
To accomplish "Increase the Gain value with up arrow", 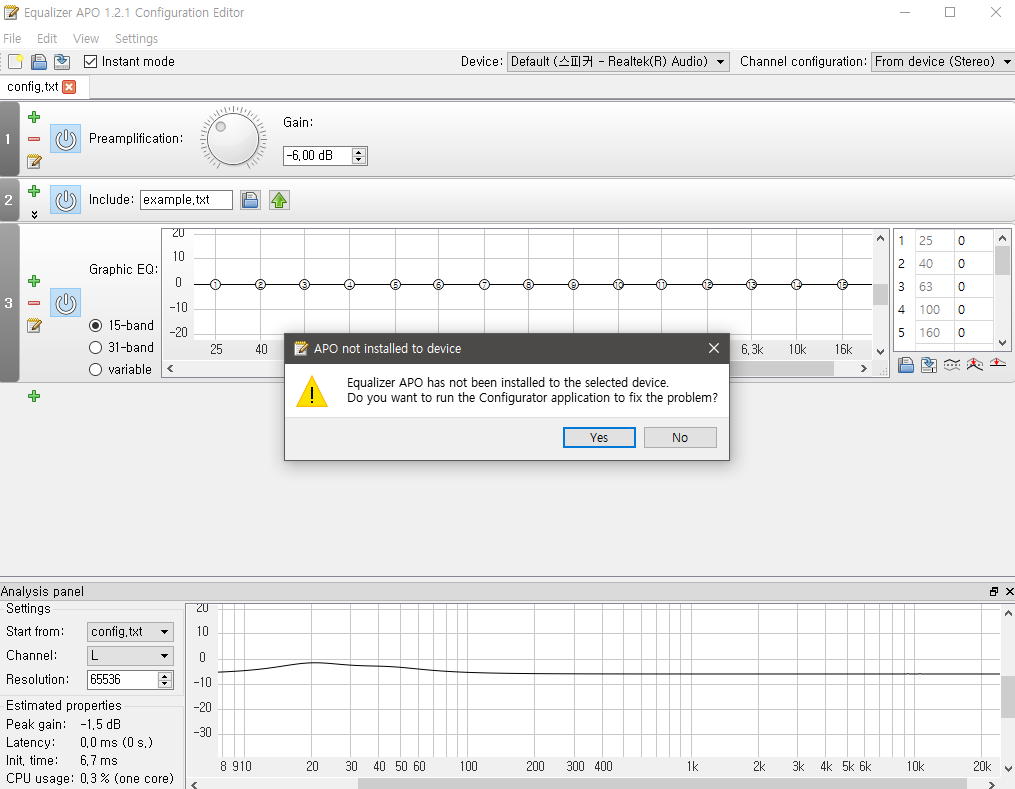I will [x=359, y=151].
